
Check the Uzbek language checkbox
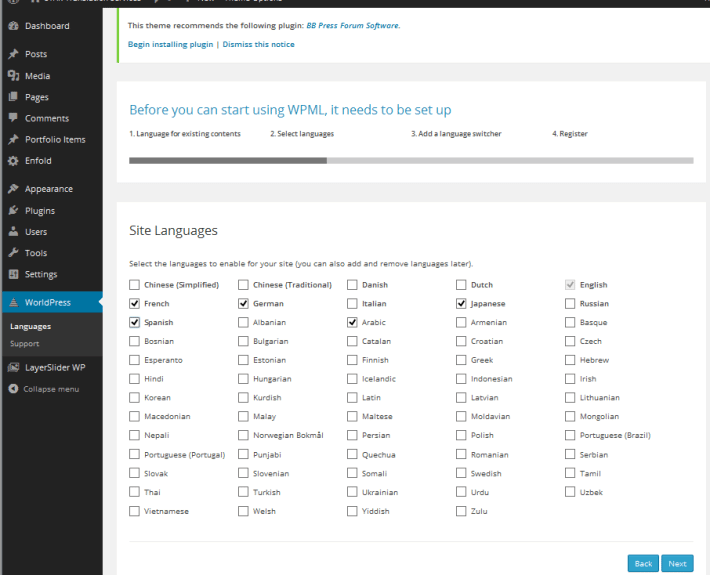click(x=570, y=492)
